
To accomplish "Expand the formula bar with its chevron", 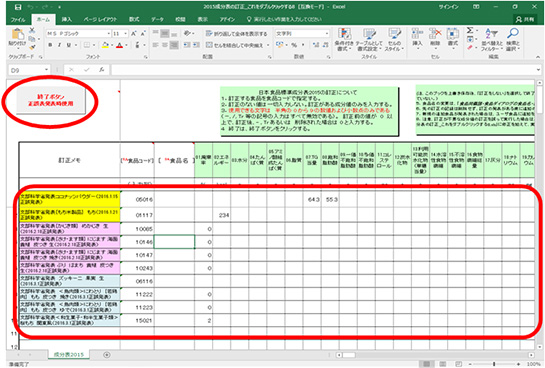I will click(x=538, y=70).
